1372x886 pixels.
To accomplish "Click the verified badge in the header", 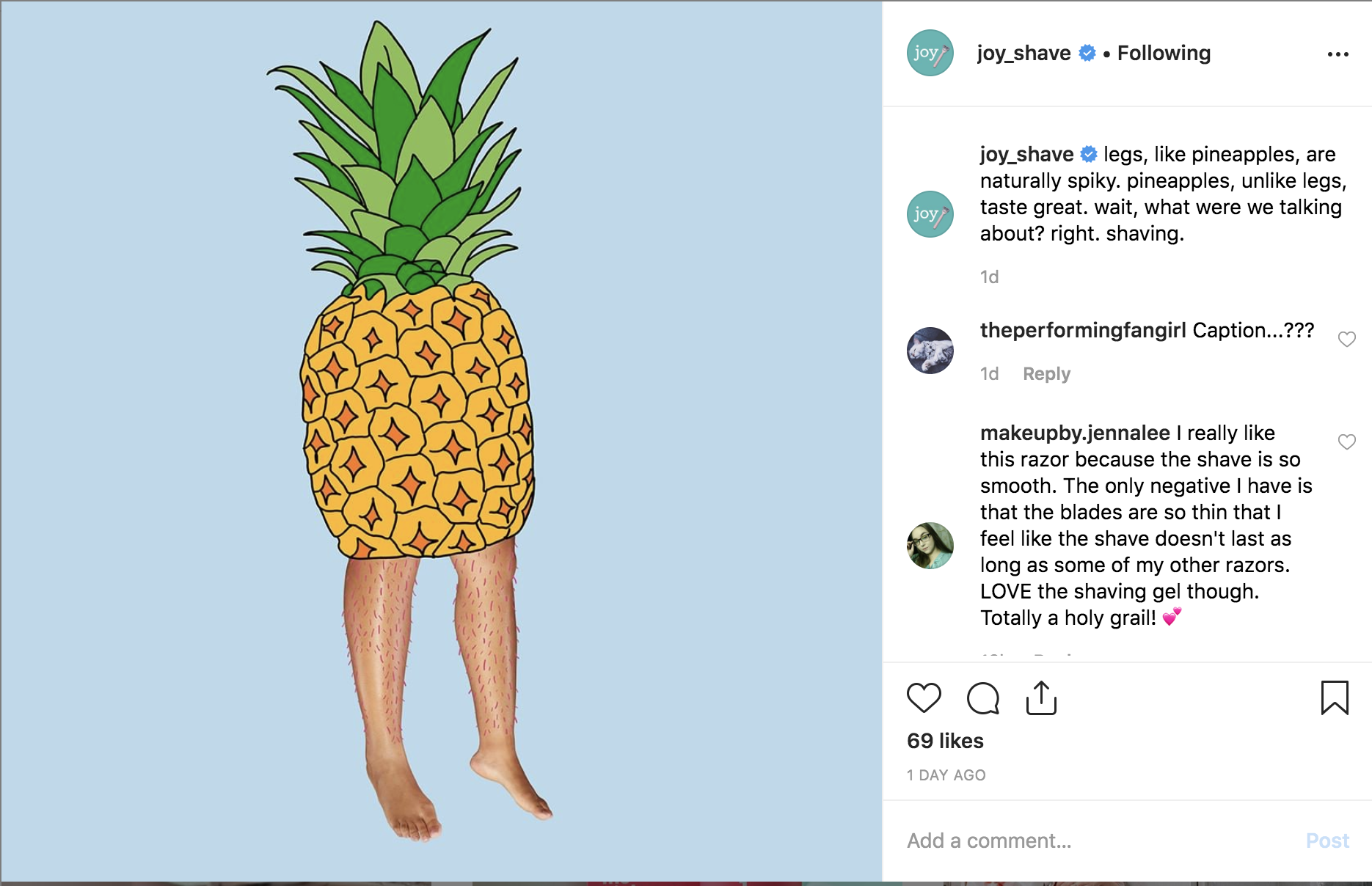I will pyautogui.click(x=1087, y=53).
